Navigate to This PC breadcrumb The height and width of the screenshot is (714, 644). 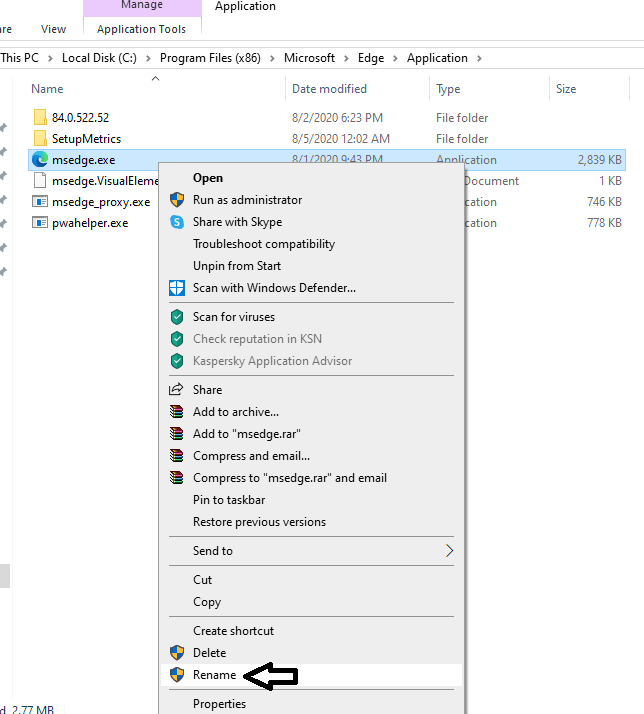coord(20,58)
